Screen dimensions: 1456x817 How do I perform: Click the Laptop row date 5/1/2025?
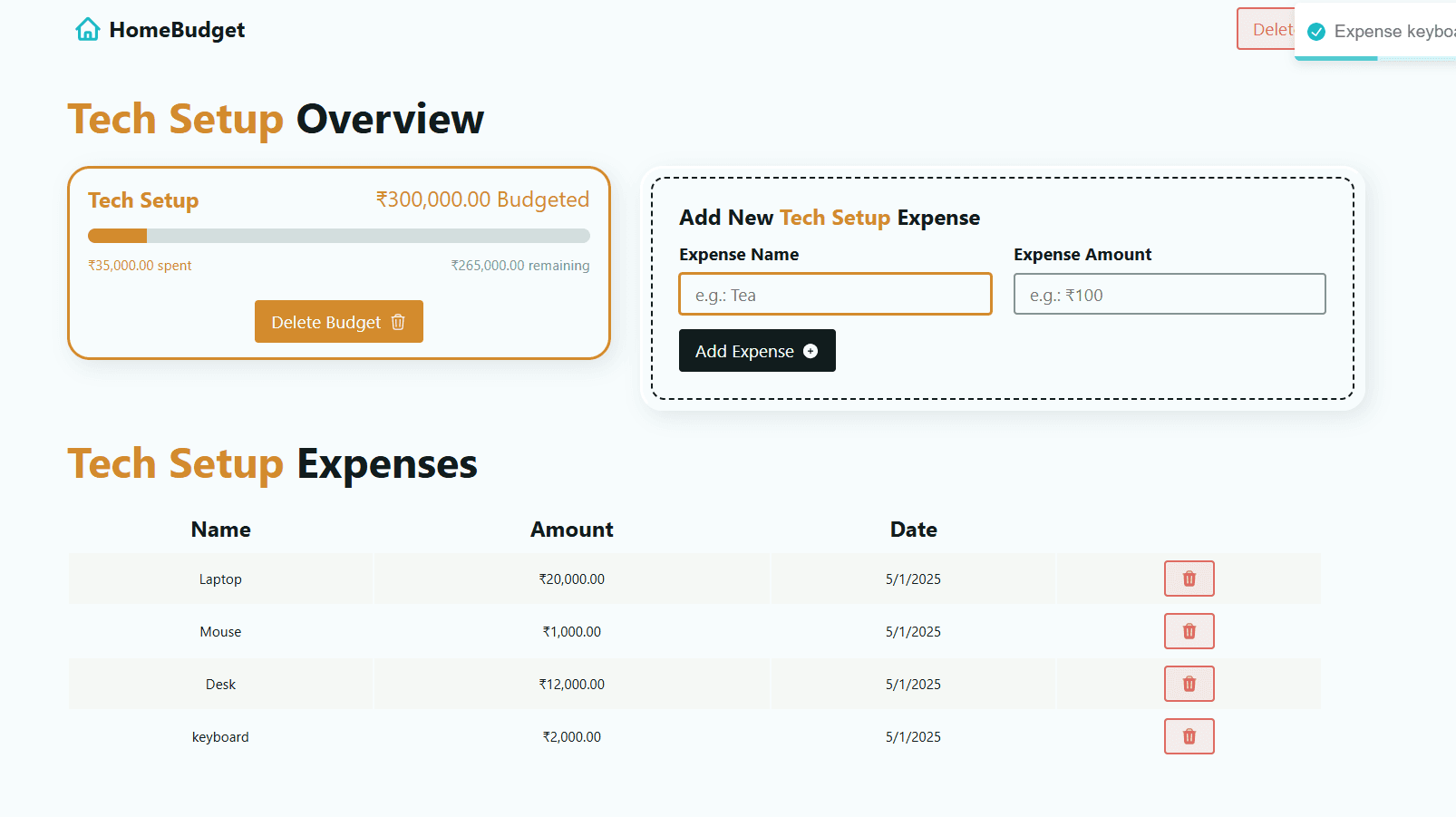tap(913, 579)
